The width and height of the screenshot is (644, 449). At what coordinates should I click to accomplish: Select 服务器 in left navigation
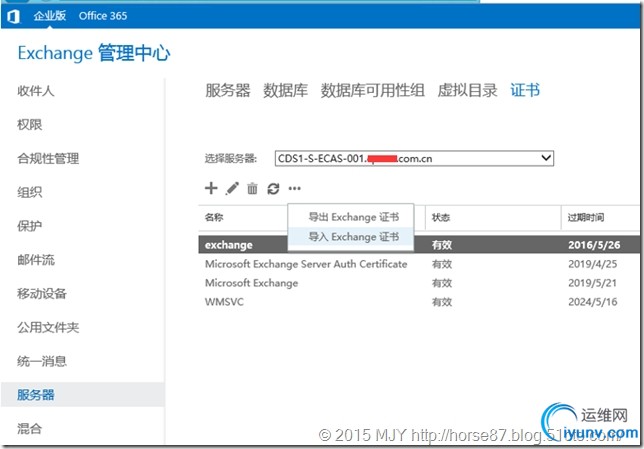coord(83,395)
